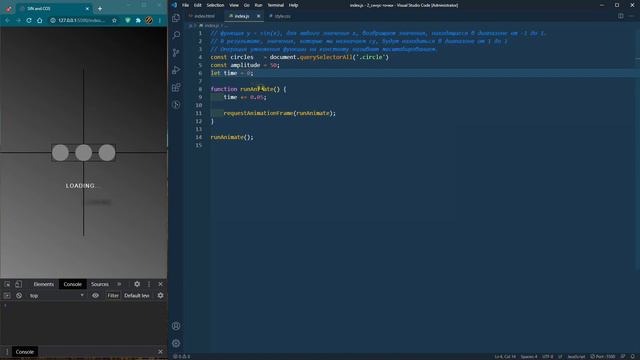Open a new browser tab
This screenshot has width=640, height=360.
coord(100,9)
